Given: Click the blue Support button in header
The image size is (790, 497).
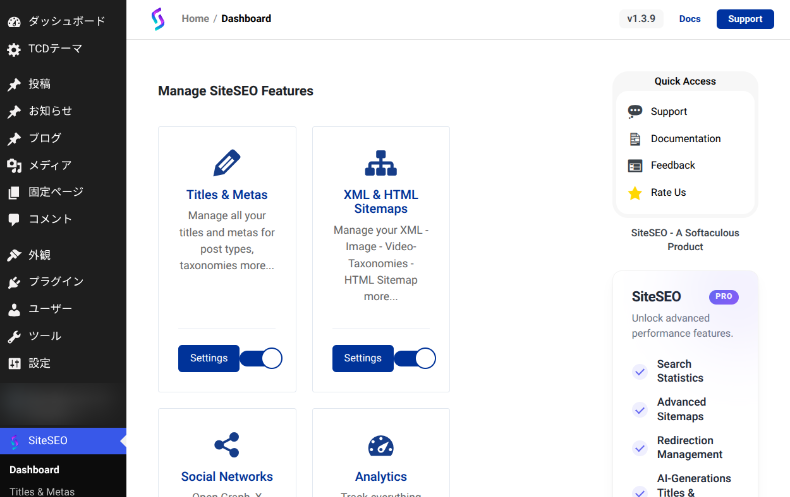Looking at the screenshot, I should [x=745, y=19].
